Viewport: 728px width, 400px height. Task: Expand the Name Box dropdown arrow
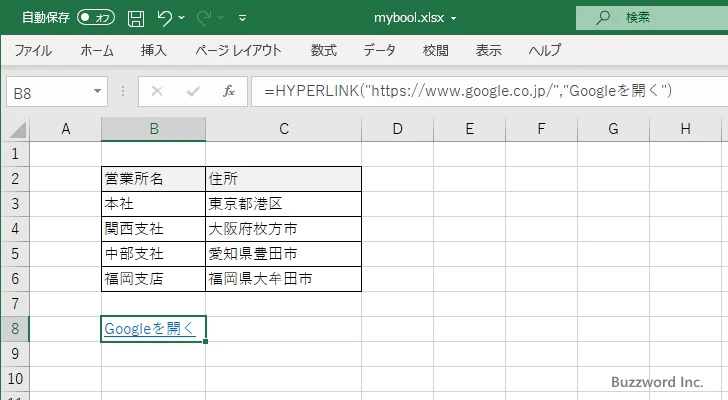pos(97,91)
